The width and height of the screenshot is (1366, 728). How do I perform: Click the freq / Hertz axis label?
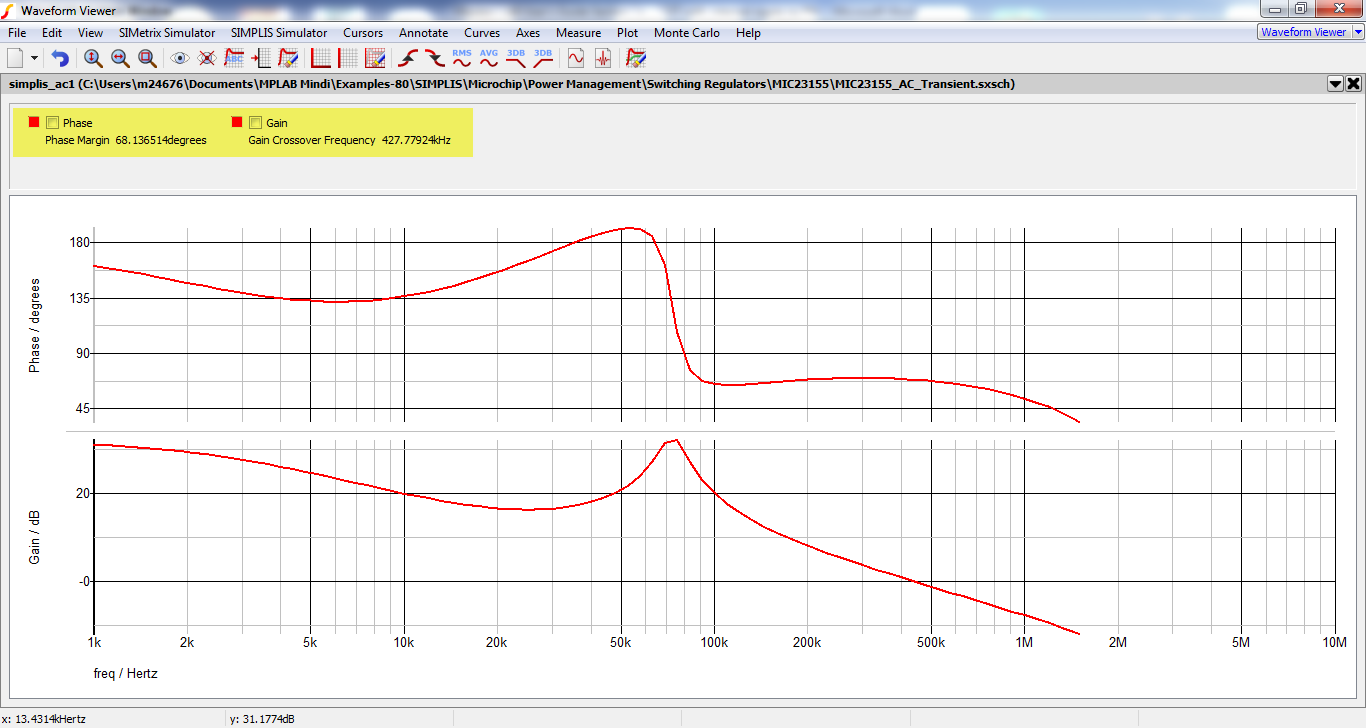coord(124,673)
